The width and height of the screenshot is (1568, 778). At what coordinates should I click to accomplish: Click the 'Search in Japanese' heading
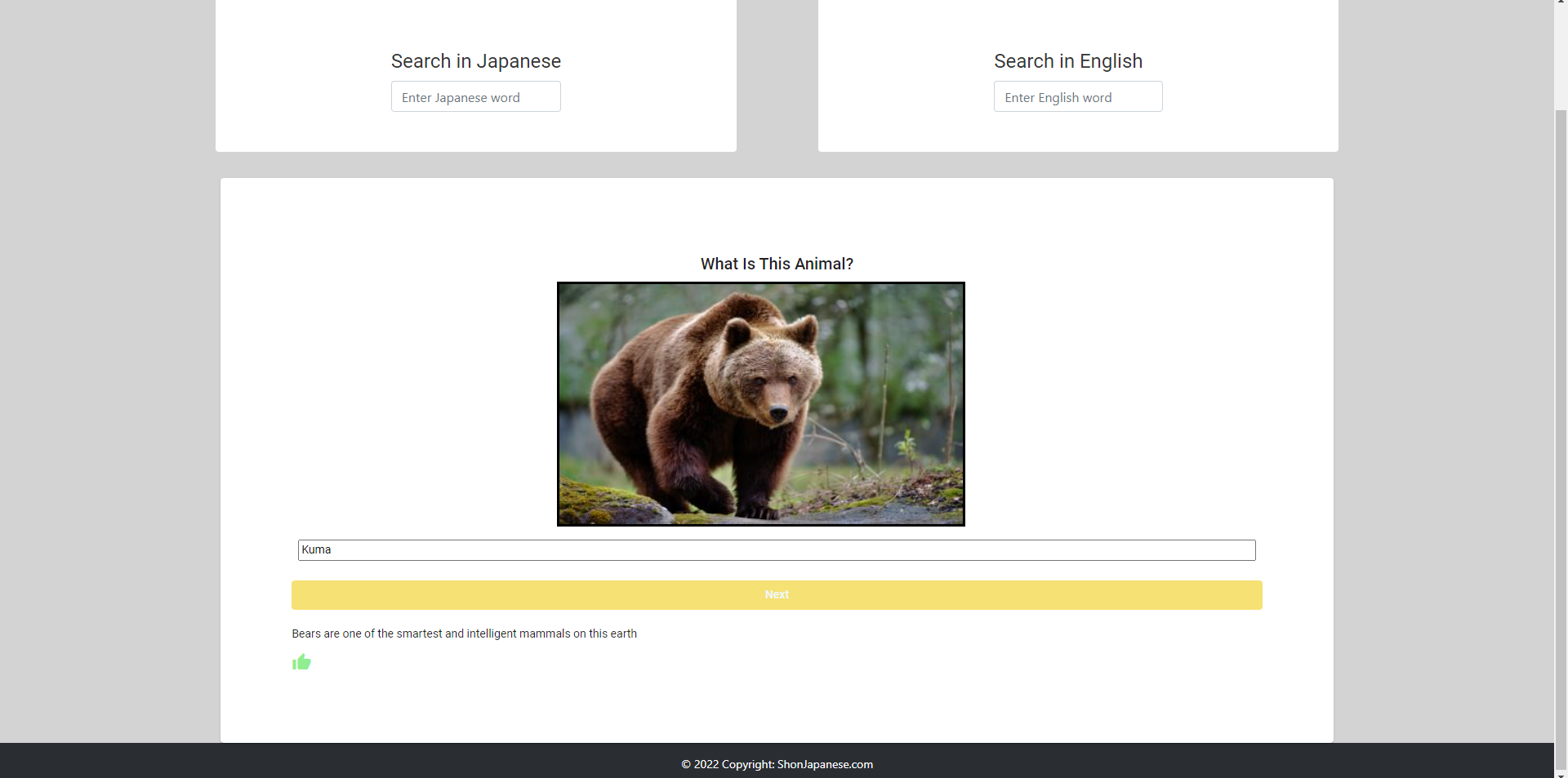coord(475,61)
